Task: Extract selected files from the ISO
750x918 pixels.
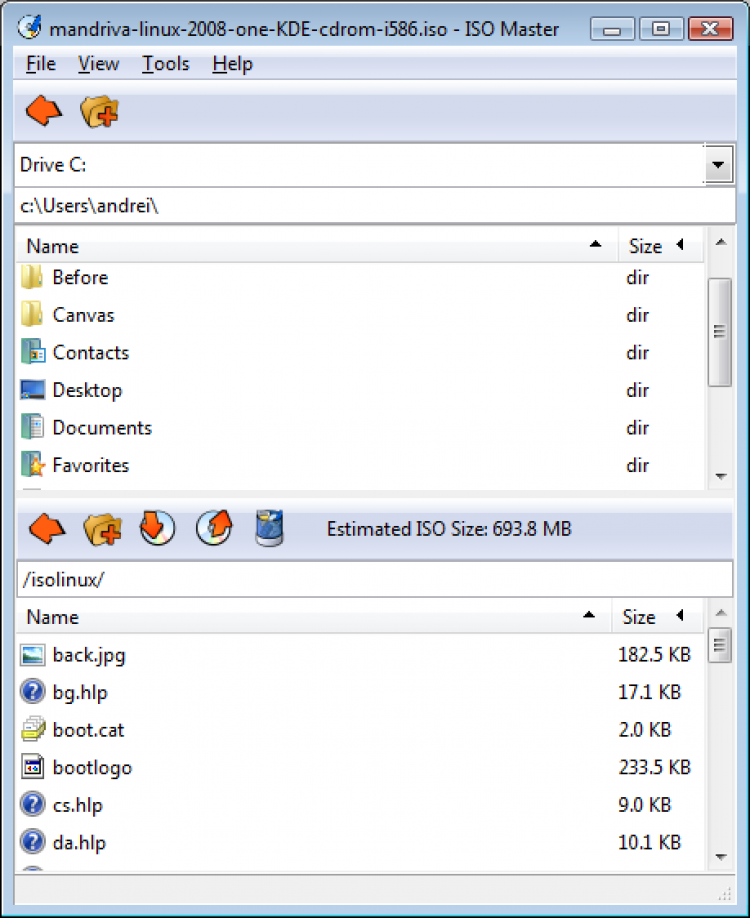Action: (157, 528)
